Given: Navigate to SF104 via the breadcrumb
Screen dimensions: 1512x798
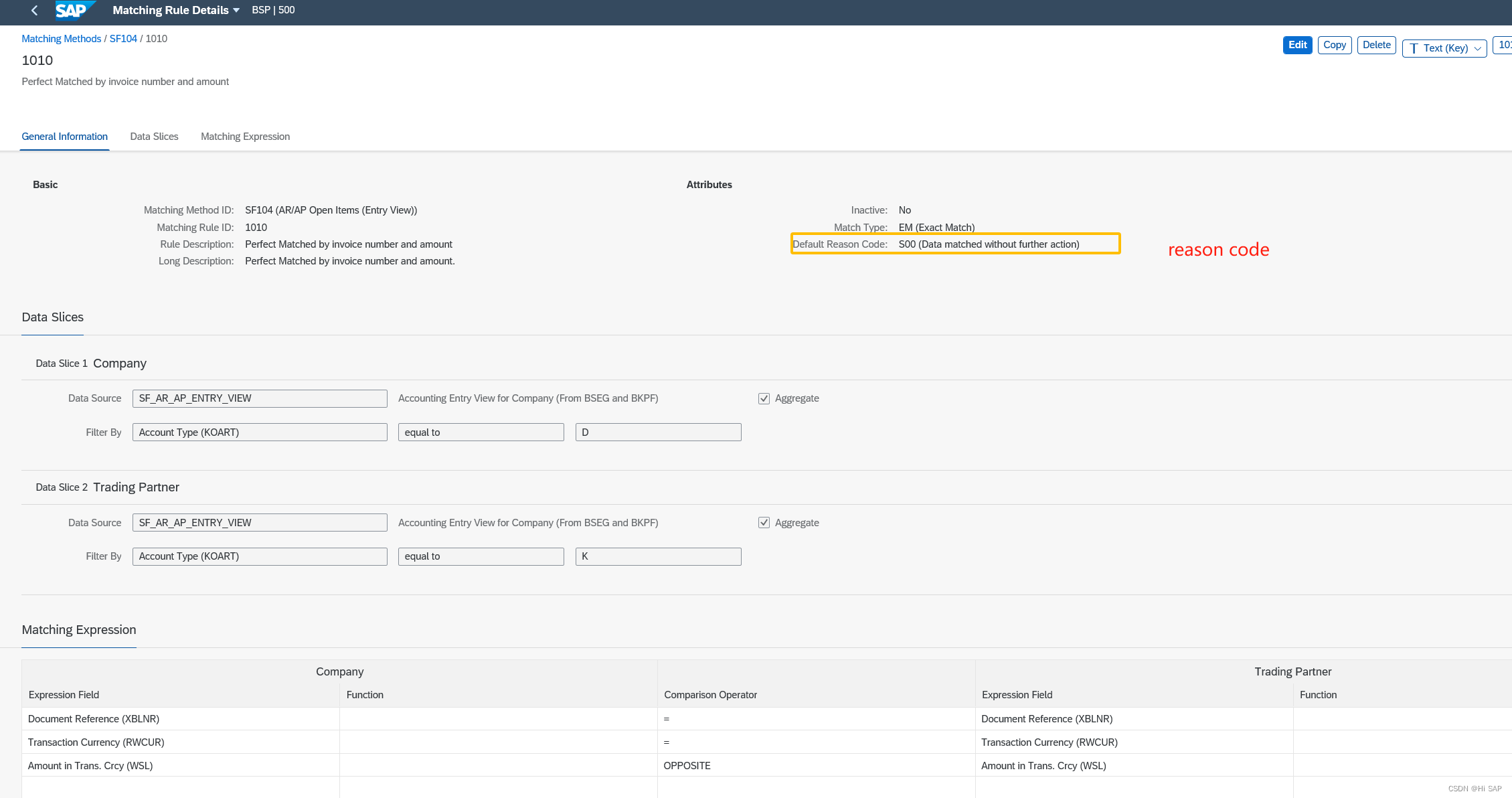Looking at the screenshot, I should [x=123, y=38].
